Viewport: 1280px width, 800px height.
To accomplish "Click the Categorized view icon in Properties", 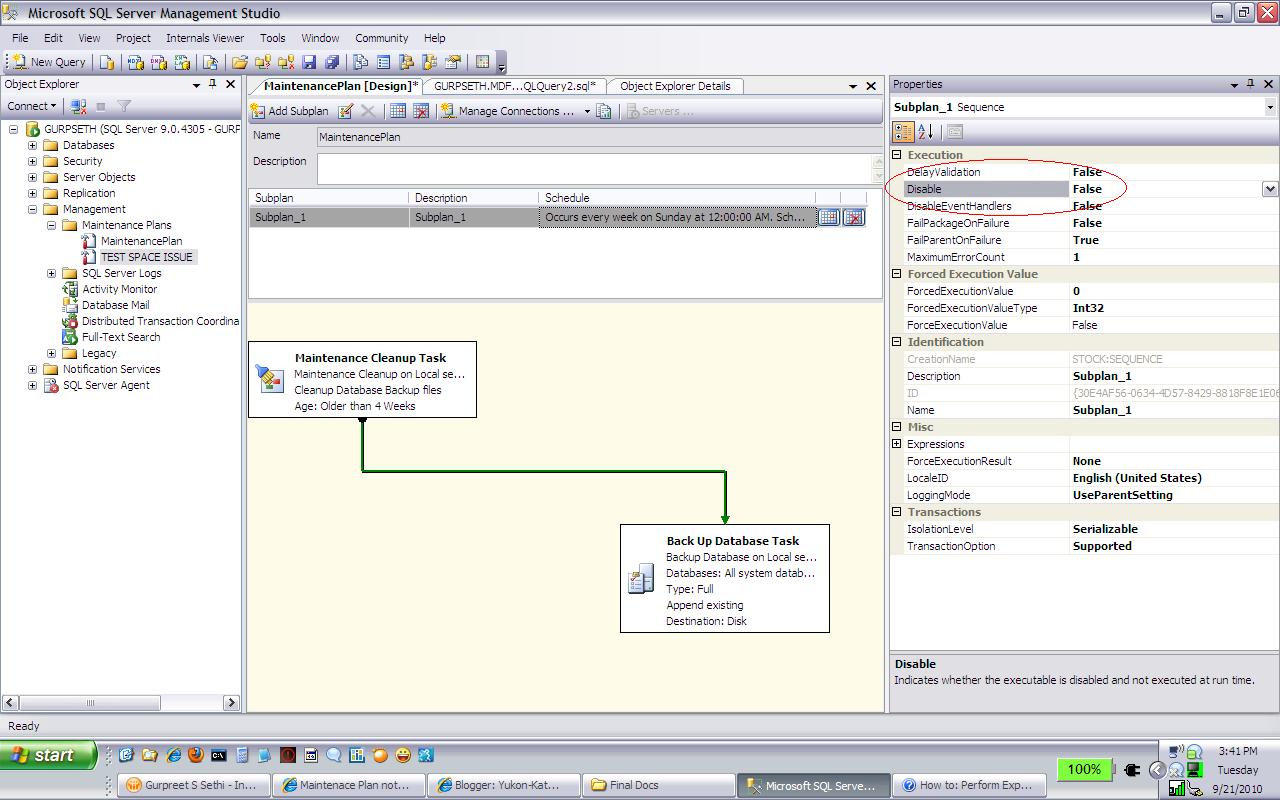I will [903, 132].
